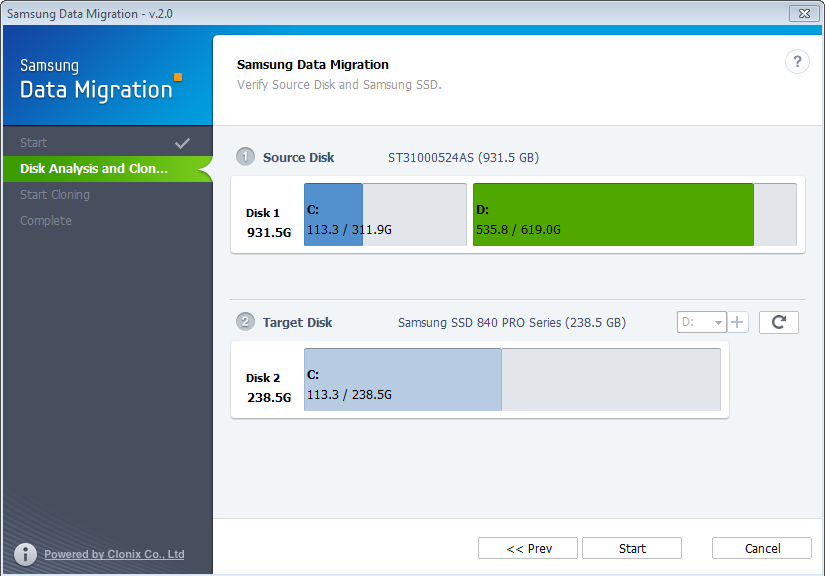This screenshot has width=825, height=576.
Task: Click the refresh disk list icon
Action: (779, 322)
